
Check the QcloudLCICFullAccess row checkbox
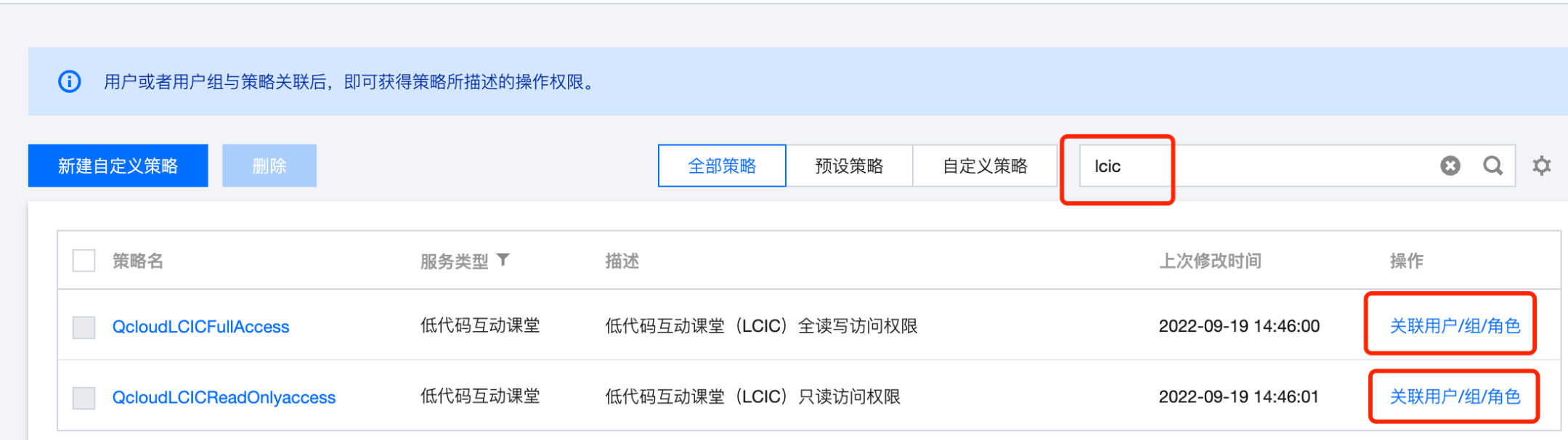click(84, 327)
